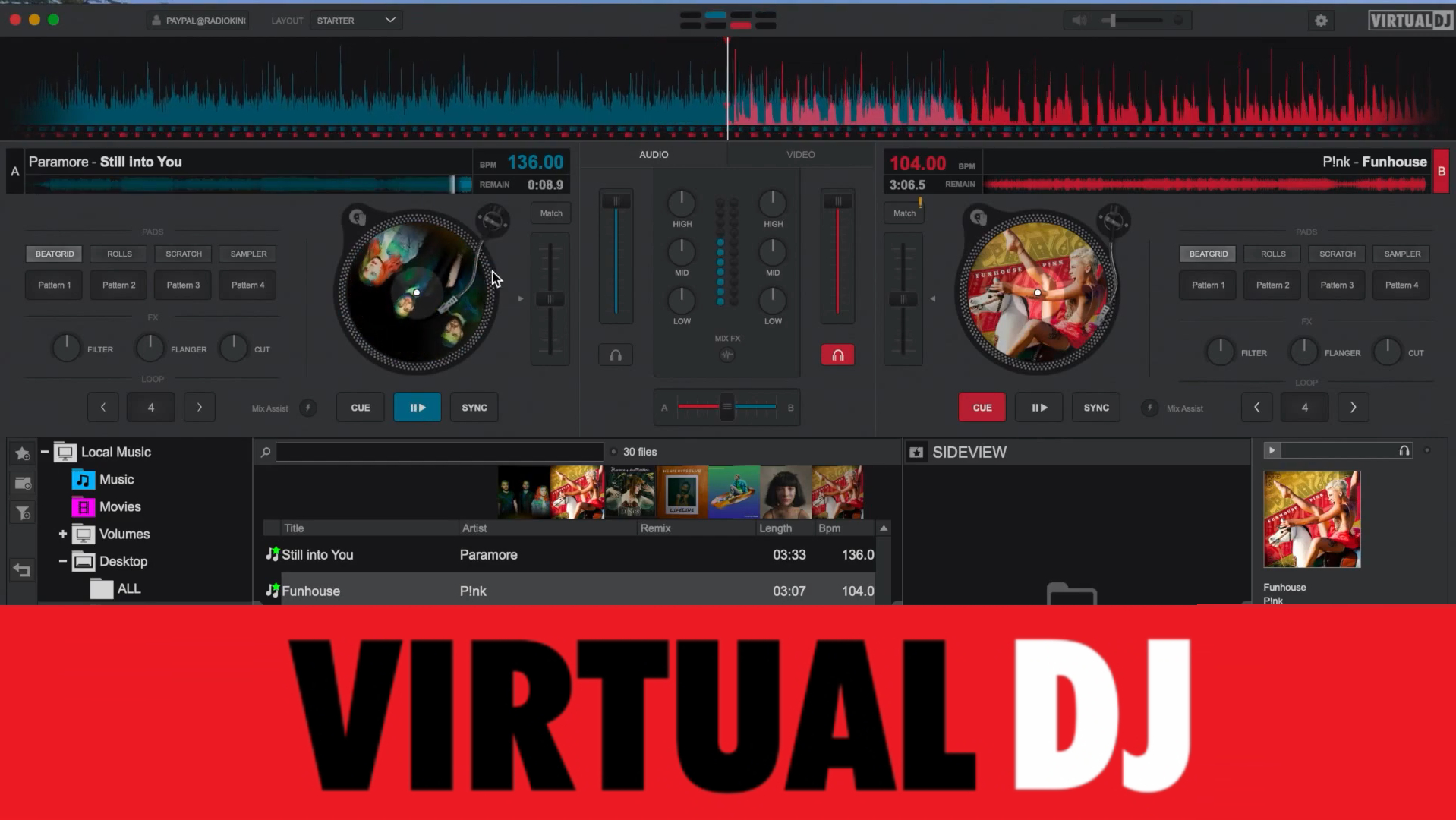Image resolution: width=1456 pixels, height=820 pixels.
Task: Collapse the Desktop tree node
Action: [x=63, y=561]
